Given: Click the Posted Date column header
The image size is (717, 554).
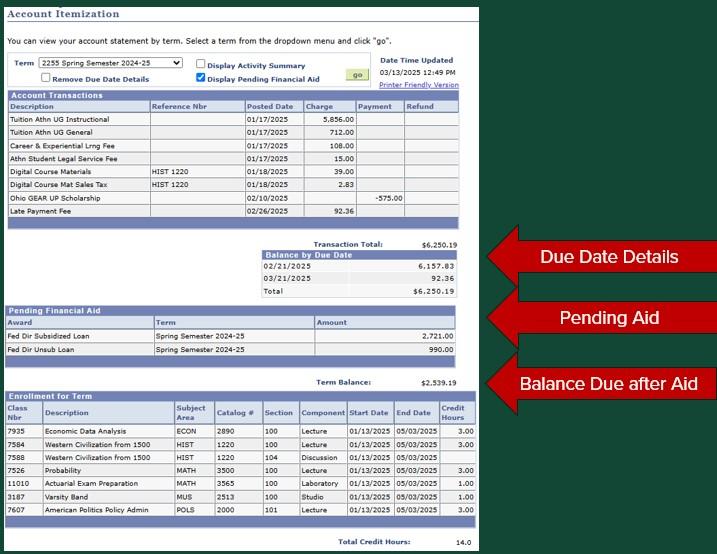Looking at the screenshot, I should (x=270, y=106).
